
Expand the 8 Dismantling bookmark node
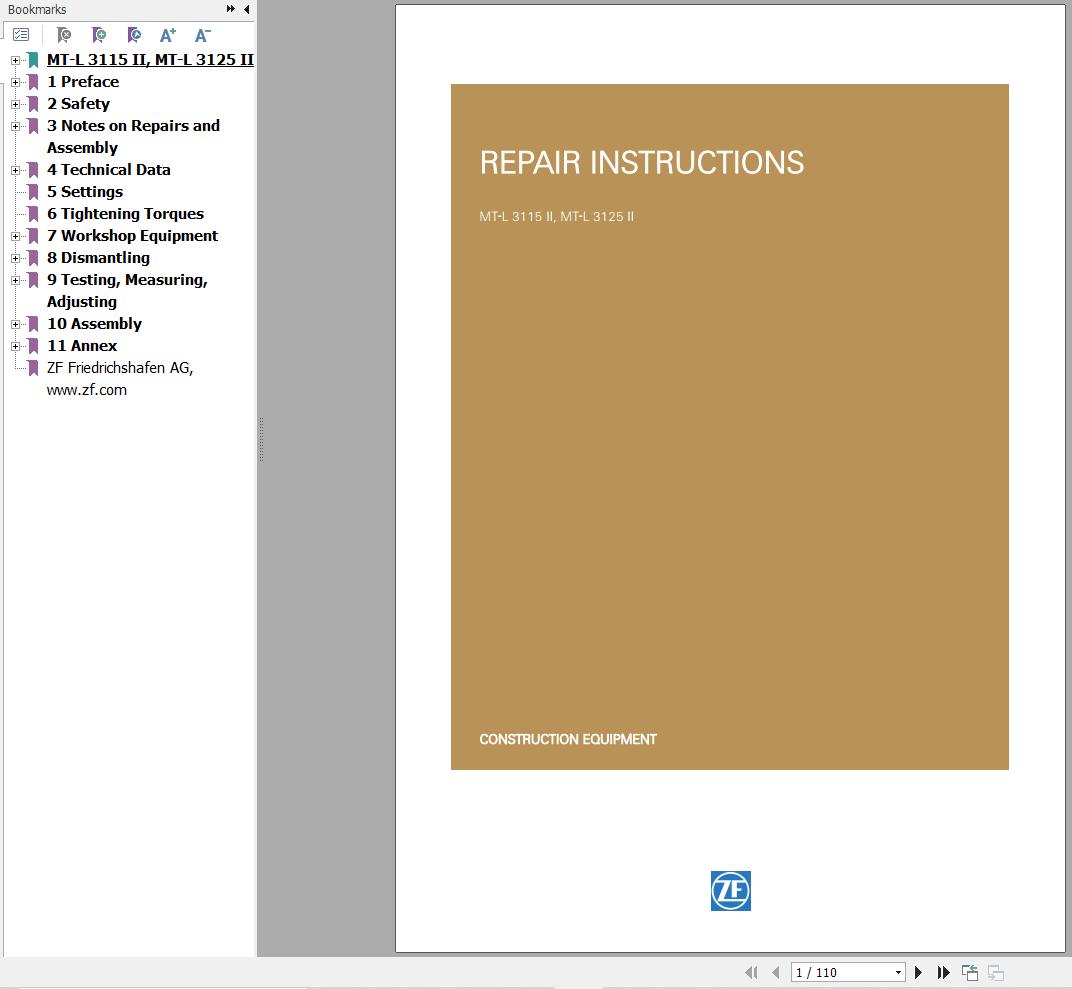[15, 258]
